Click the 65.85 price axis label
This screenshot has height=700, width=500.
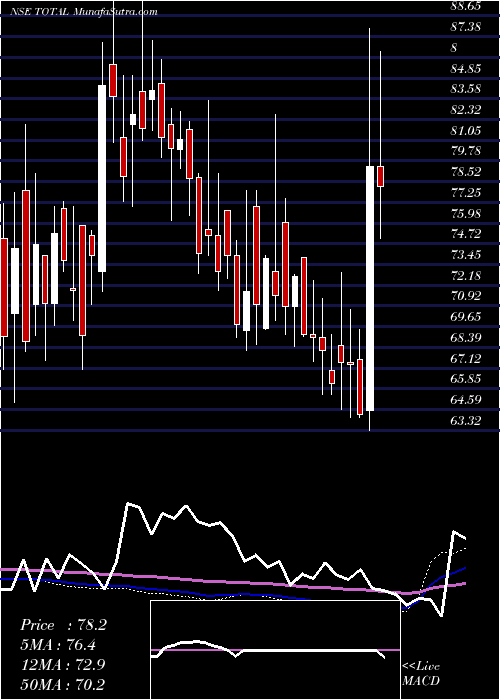(x=466, y=379)
